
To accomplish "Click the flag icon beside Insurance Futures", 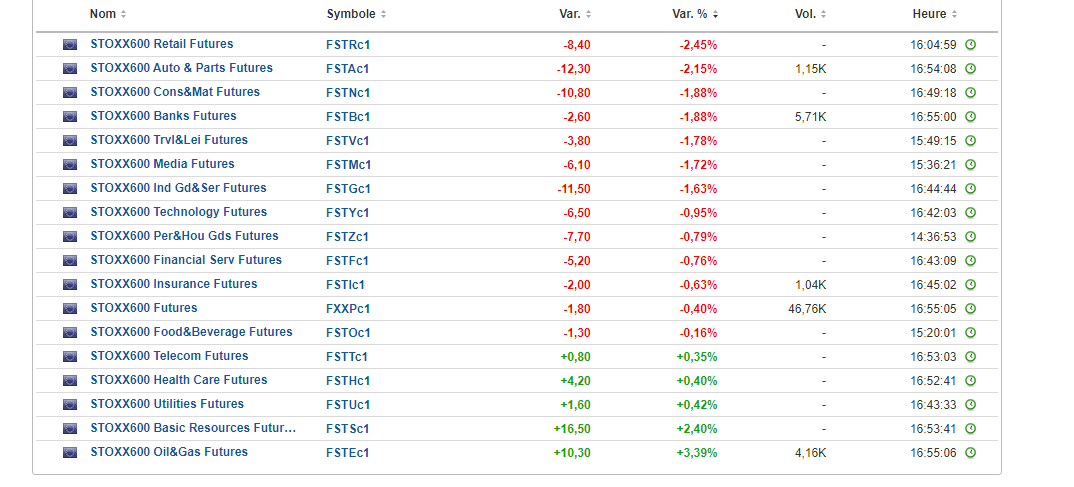I will (x=70, y=285).
